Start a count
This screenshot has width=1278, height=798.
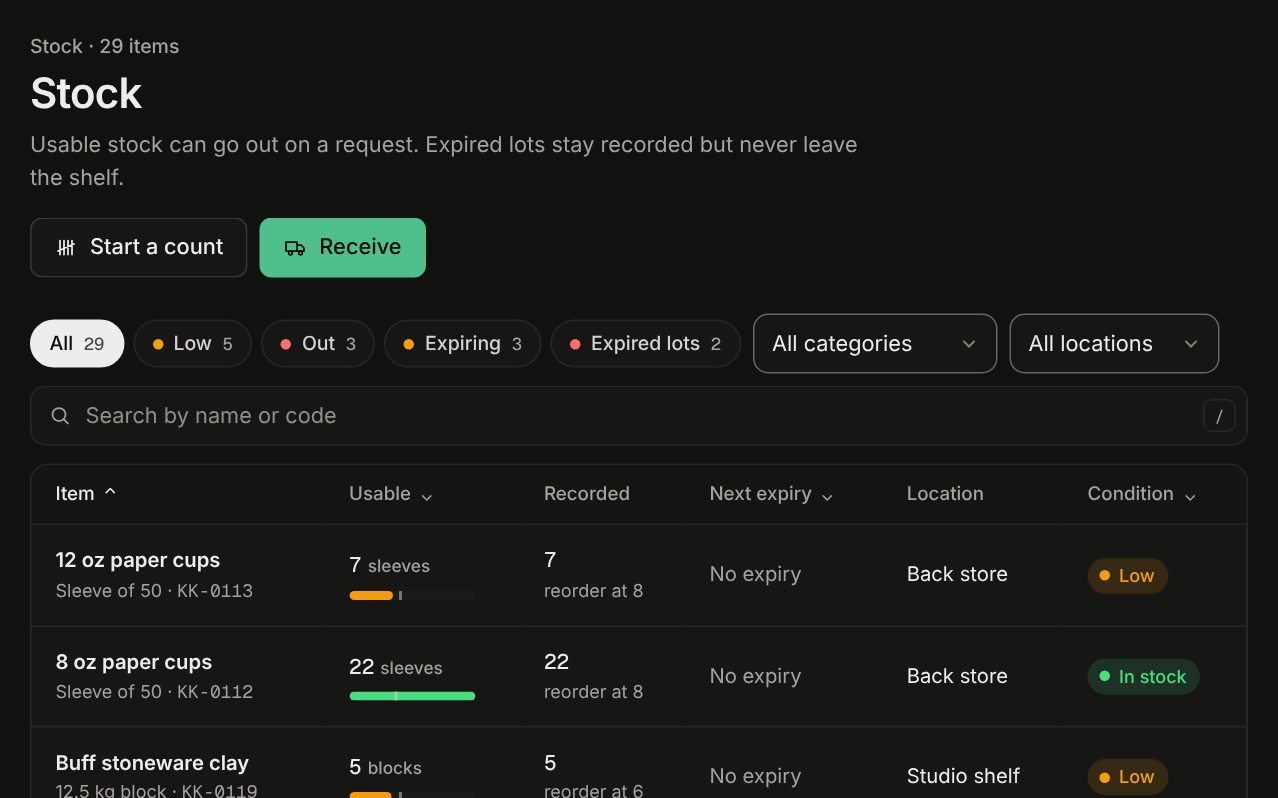[x=138, y=248]
